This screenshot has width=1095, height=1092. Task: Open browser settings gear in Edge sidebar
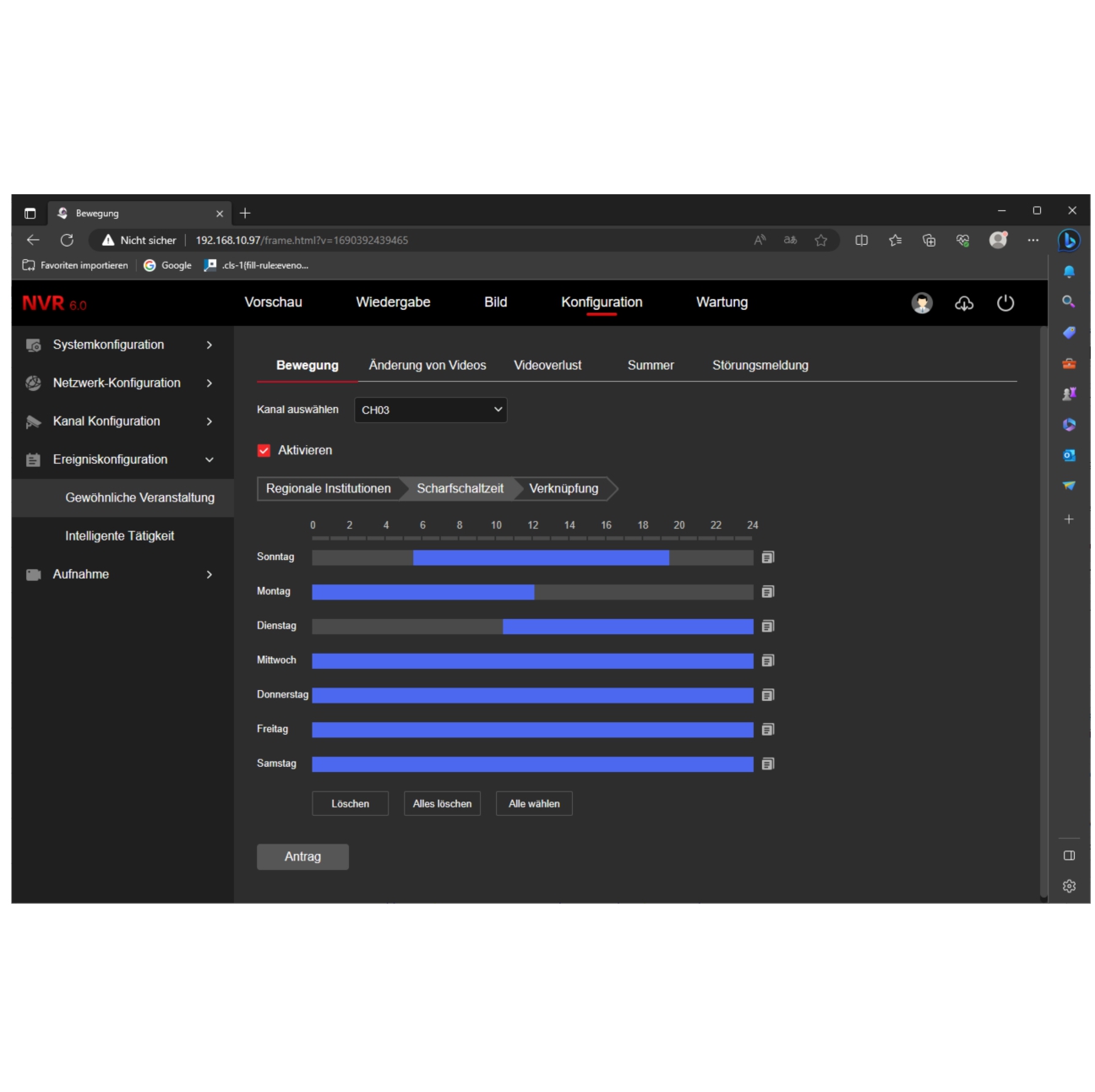click(1069, 886)
